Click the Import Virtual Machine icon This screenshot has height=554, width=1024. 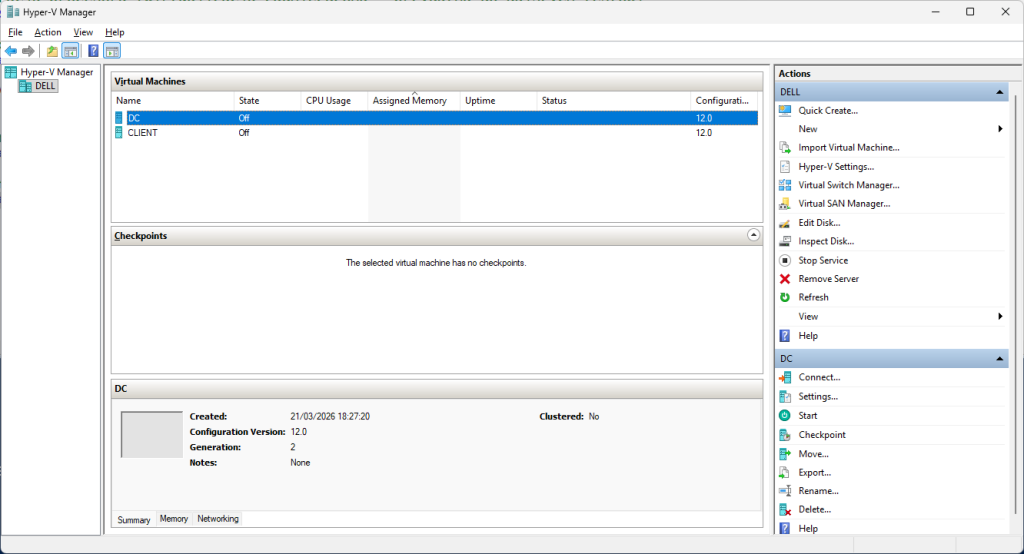click(x=785, y=148)
